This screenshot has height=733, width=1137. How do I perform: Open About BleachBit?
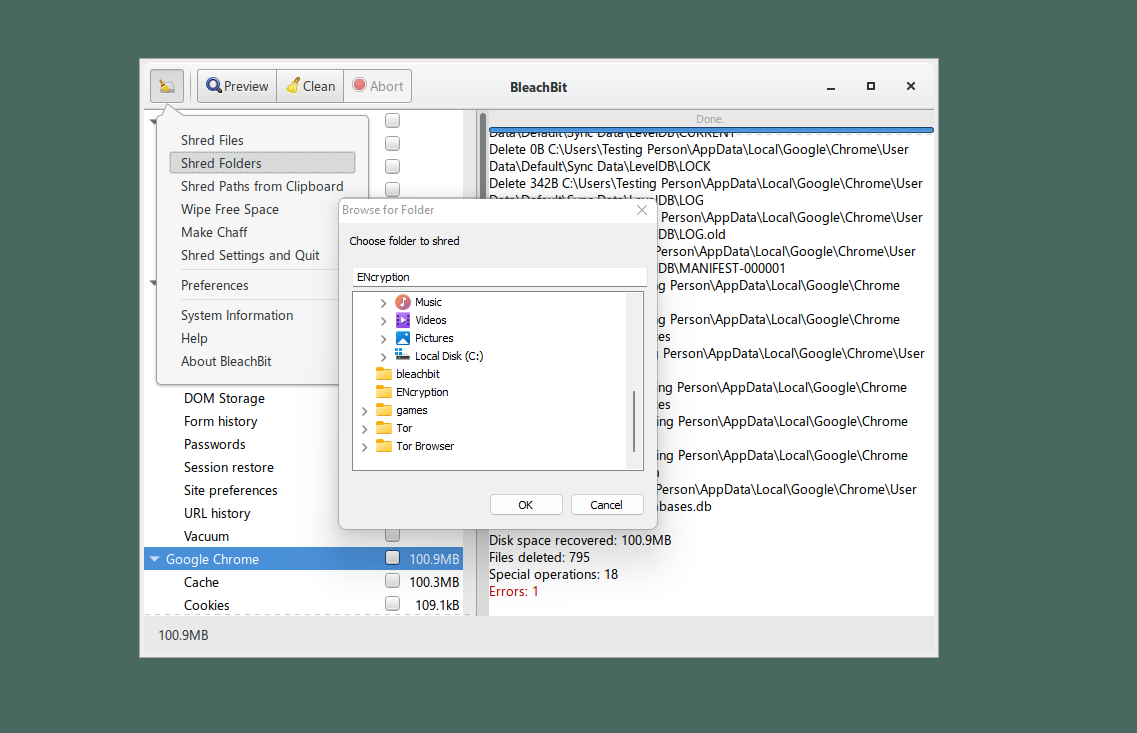226,361
